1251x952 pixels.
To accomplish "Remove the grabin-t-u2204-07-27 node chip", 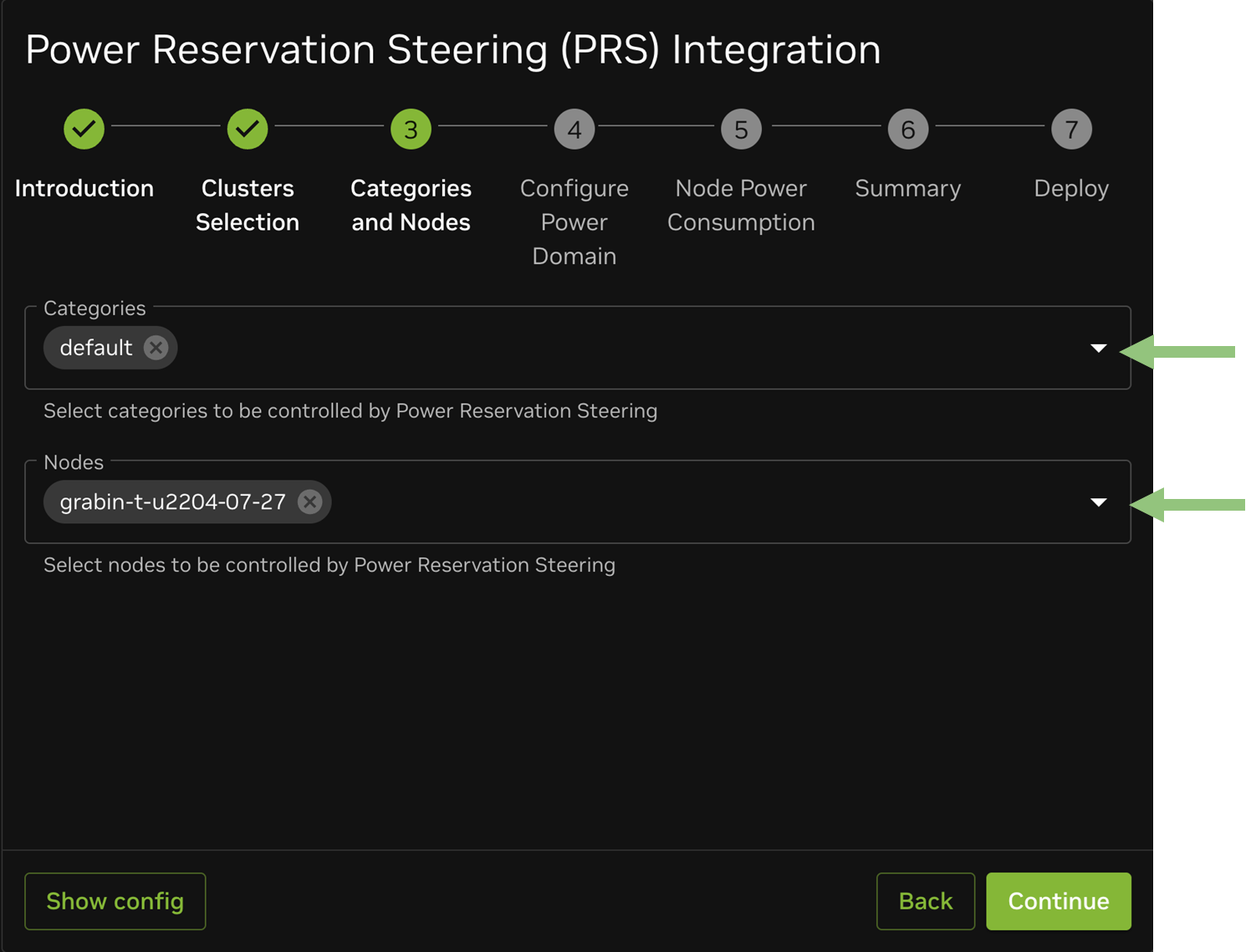I will click(x=310, y=501).
